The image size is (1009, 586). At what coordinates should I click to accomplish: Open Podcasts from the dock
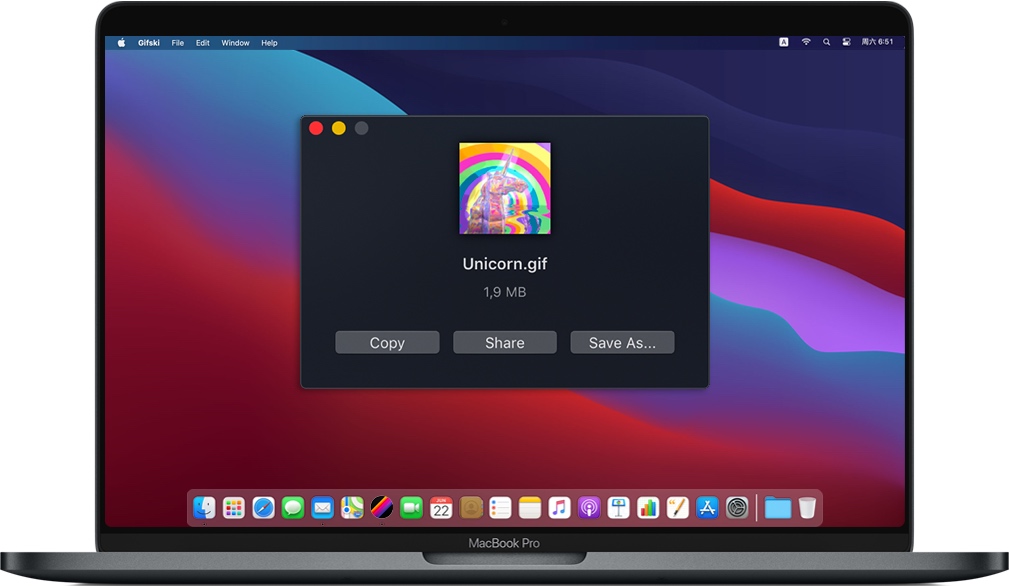tap(589, 508)
